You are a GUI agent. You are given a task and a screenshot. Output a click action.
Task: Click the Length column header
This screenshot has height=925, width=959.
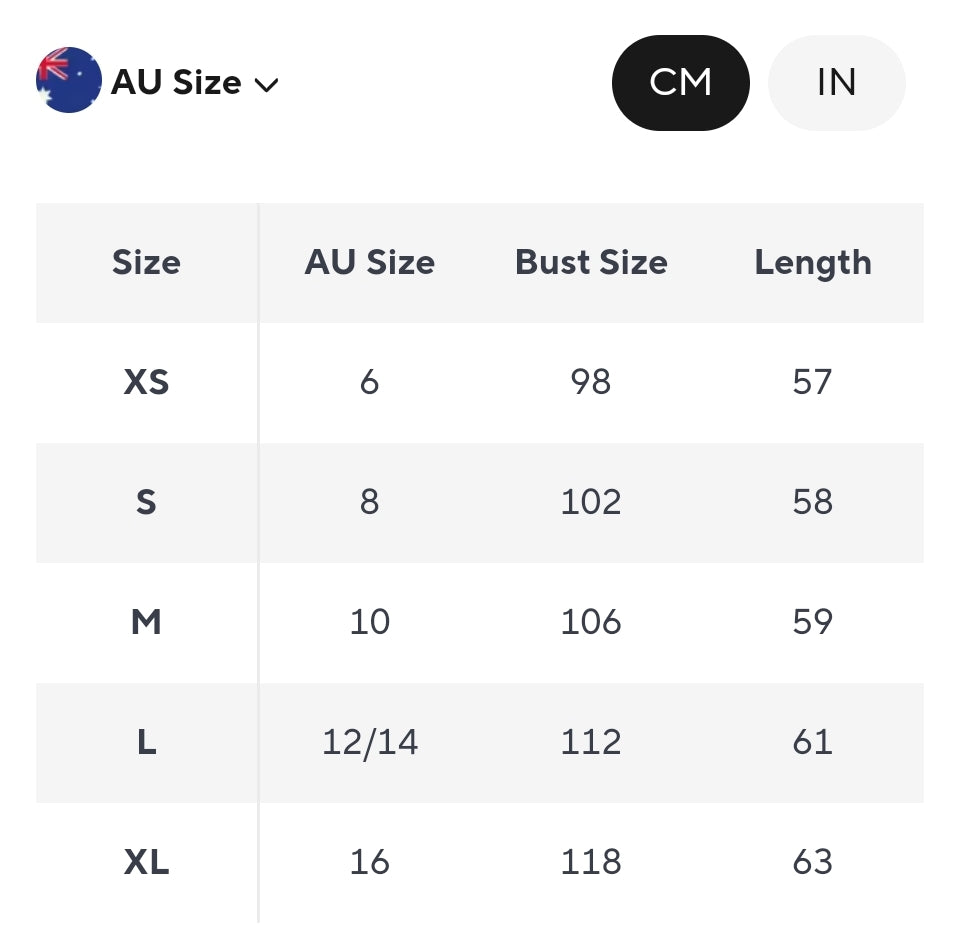tap(812, 263)
